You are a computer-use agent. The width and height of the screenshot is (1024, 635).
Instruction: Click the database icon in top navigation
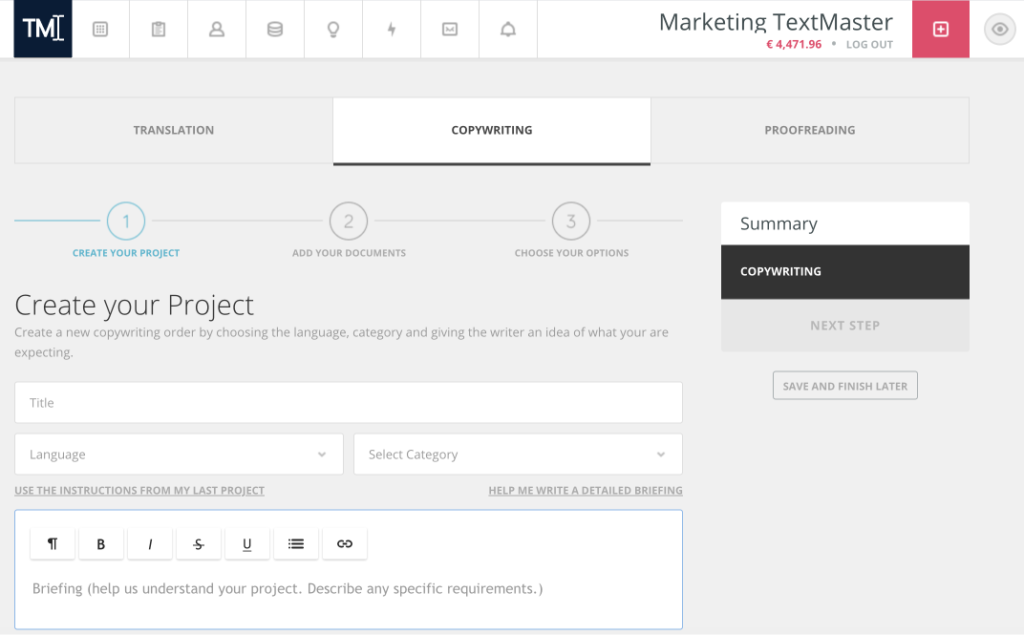[x=274, y=29]
